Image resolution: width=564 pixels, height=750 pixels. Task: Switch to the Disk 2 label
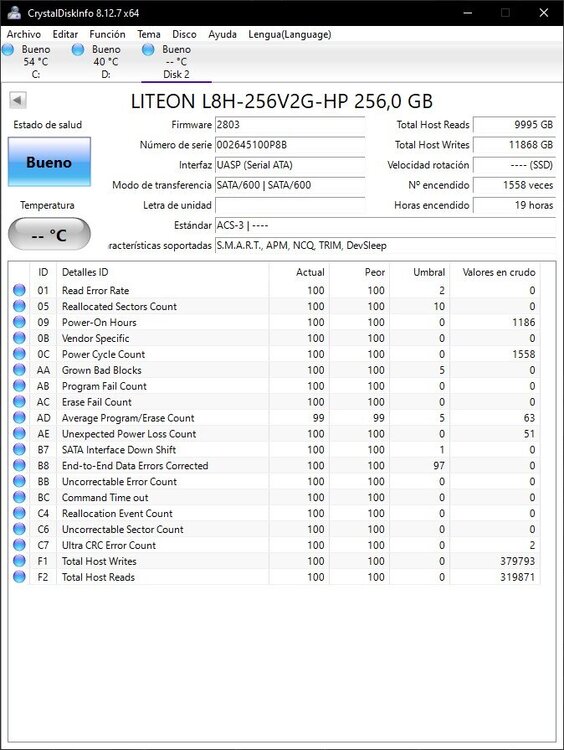[x=176, y=74]
